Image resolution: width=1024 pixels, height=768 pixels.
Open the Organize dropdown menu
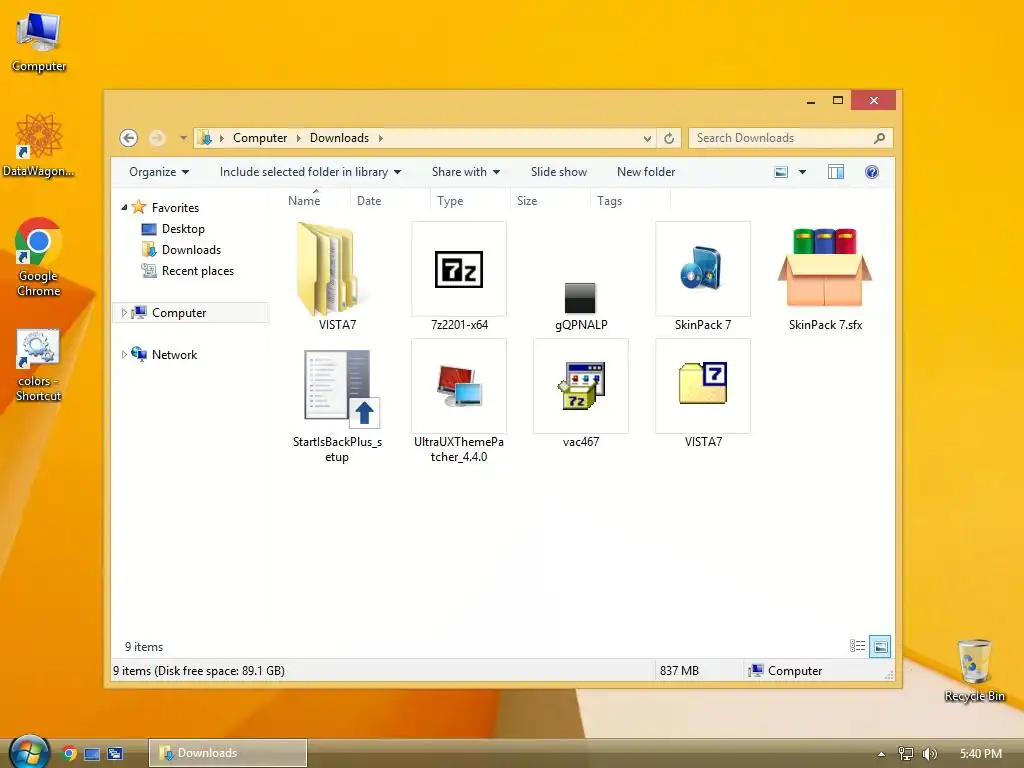coord(159,172)
